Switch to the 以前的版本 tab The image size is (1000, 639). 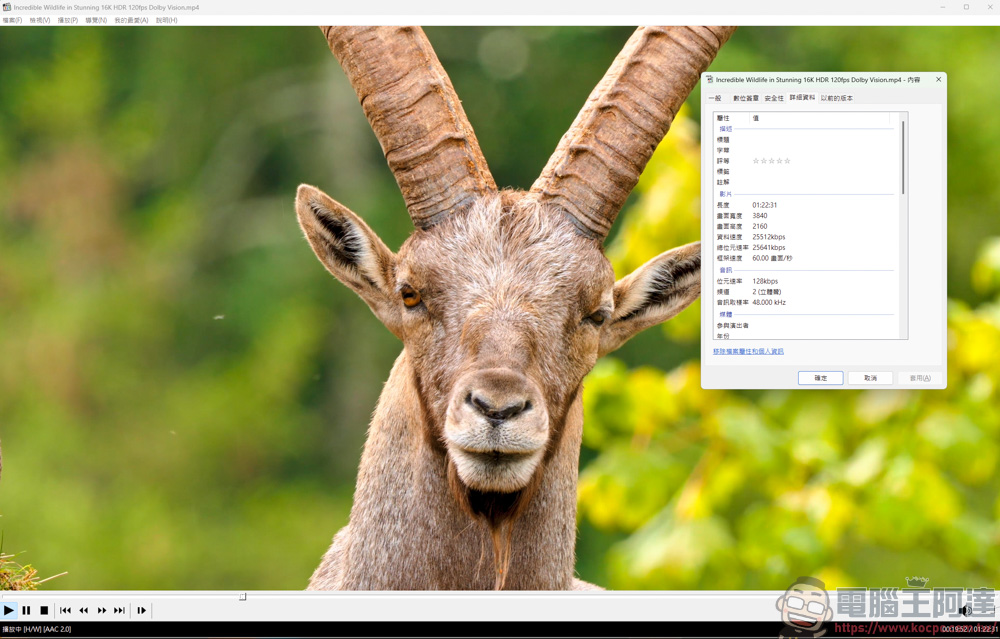tap(836, 98)
